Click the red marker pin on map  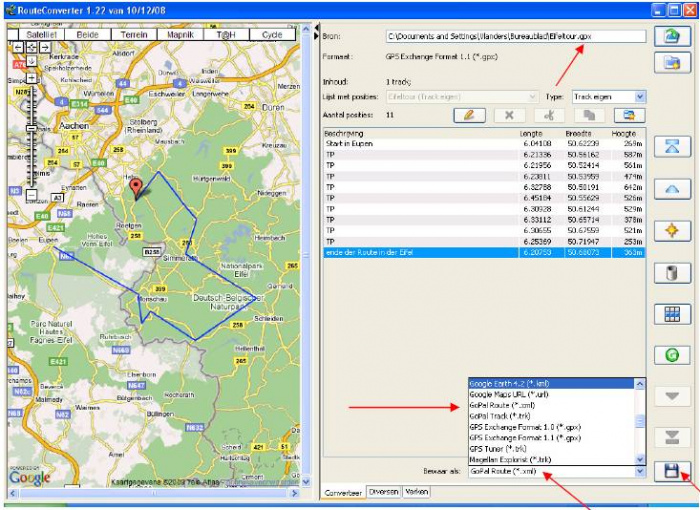tap(135, 188)
